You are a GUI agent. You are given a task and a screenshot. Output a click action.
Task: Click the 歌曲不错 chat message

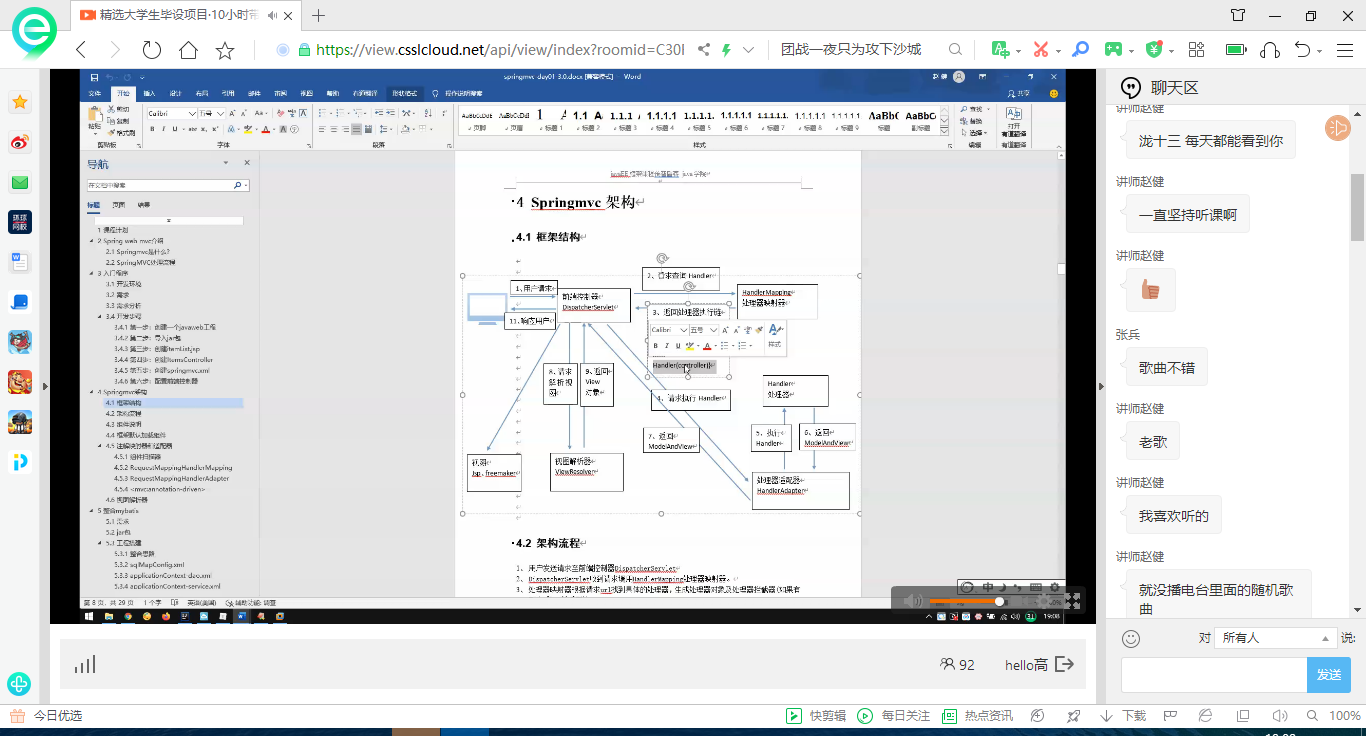pyautogui.click(x=1167, y=367)
